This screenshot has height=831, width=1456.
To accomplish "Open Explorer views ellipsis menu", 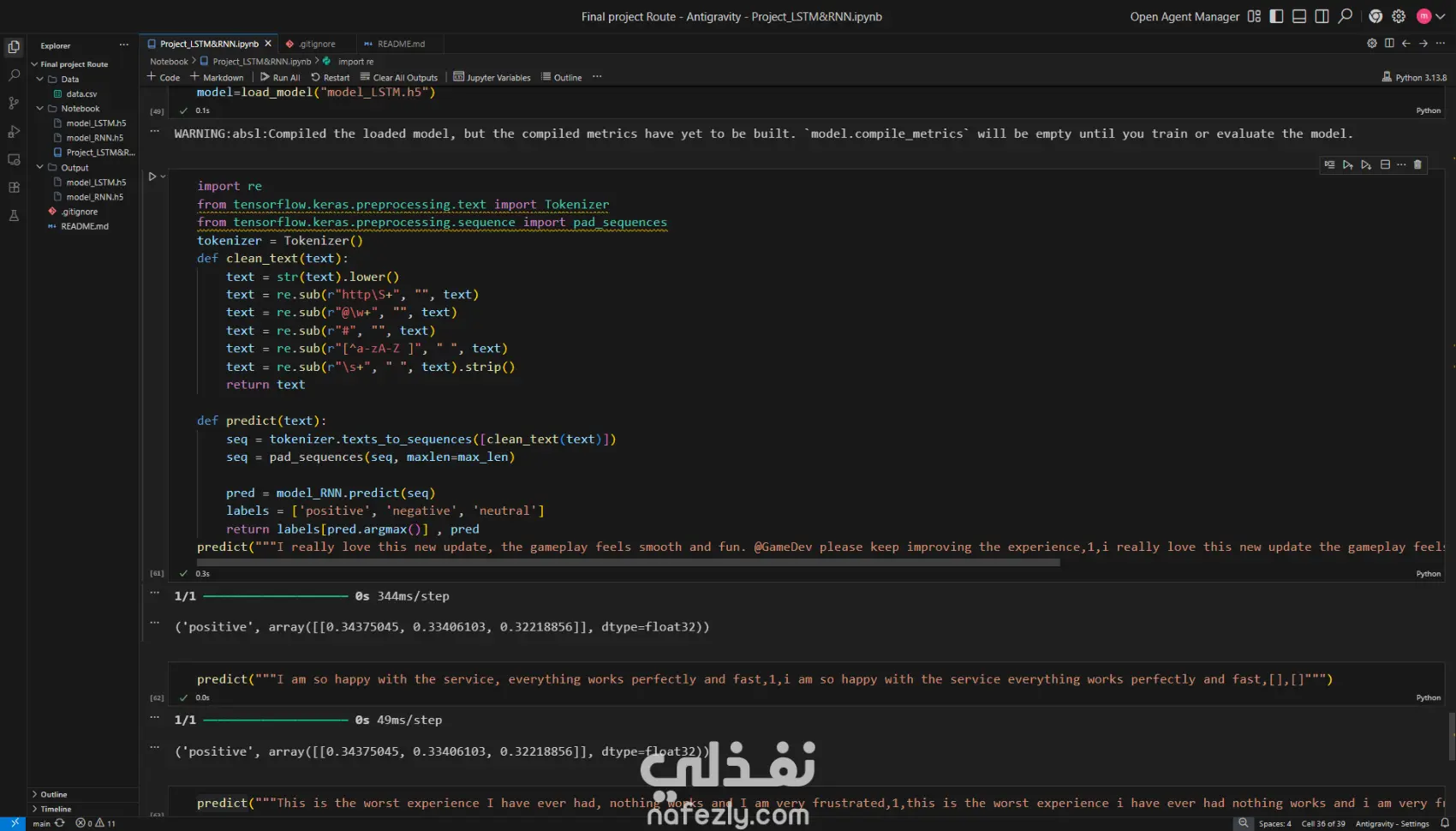I will (x=124, y=45).
